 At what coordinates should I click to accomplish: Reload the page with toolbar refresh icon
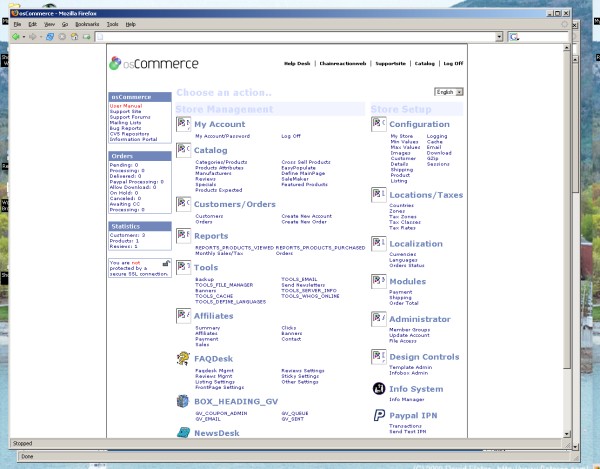pyautogui.click(x=50, y=37)
